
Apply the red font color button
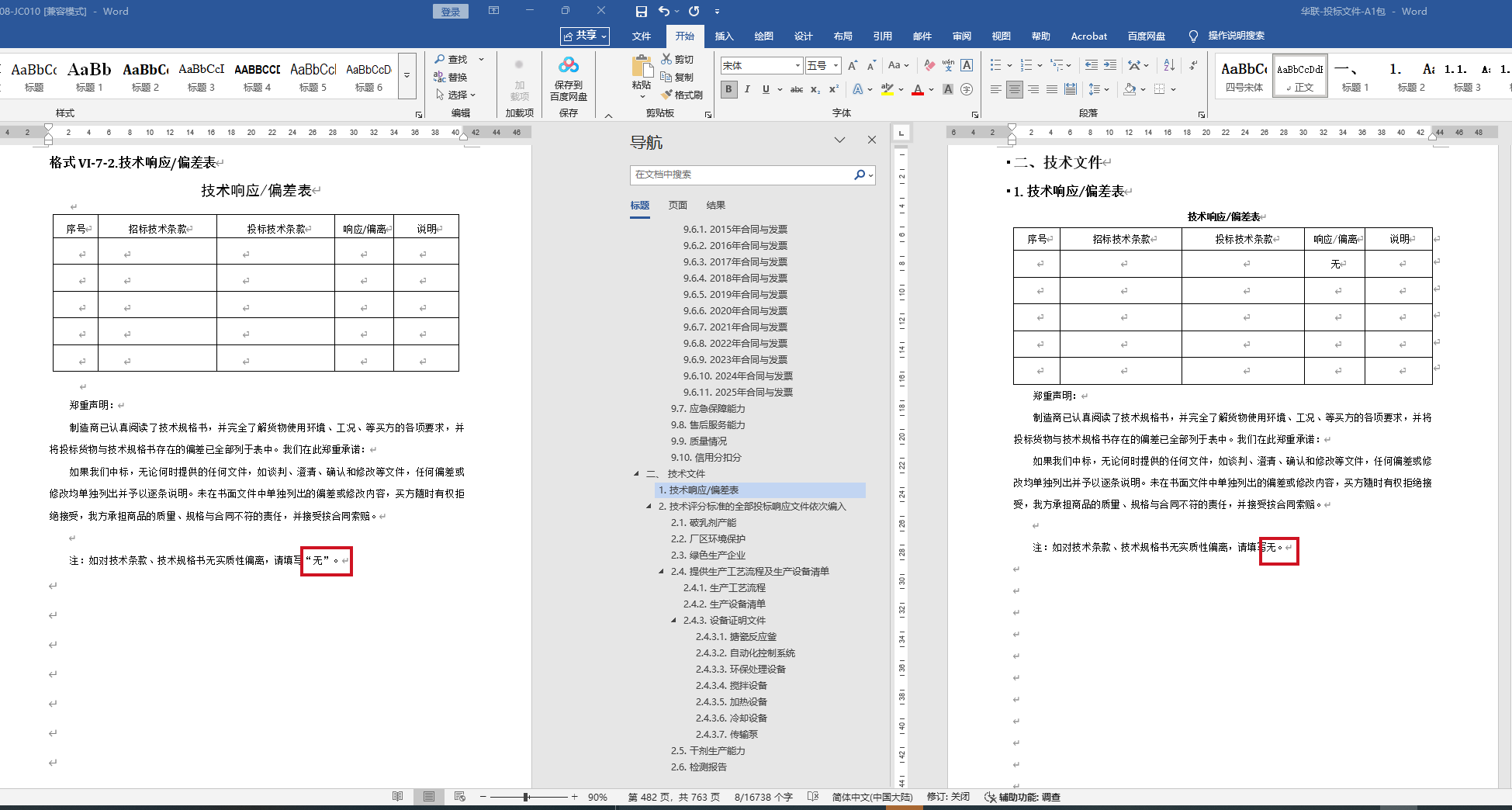[x=918, y=89]
